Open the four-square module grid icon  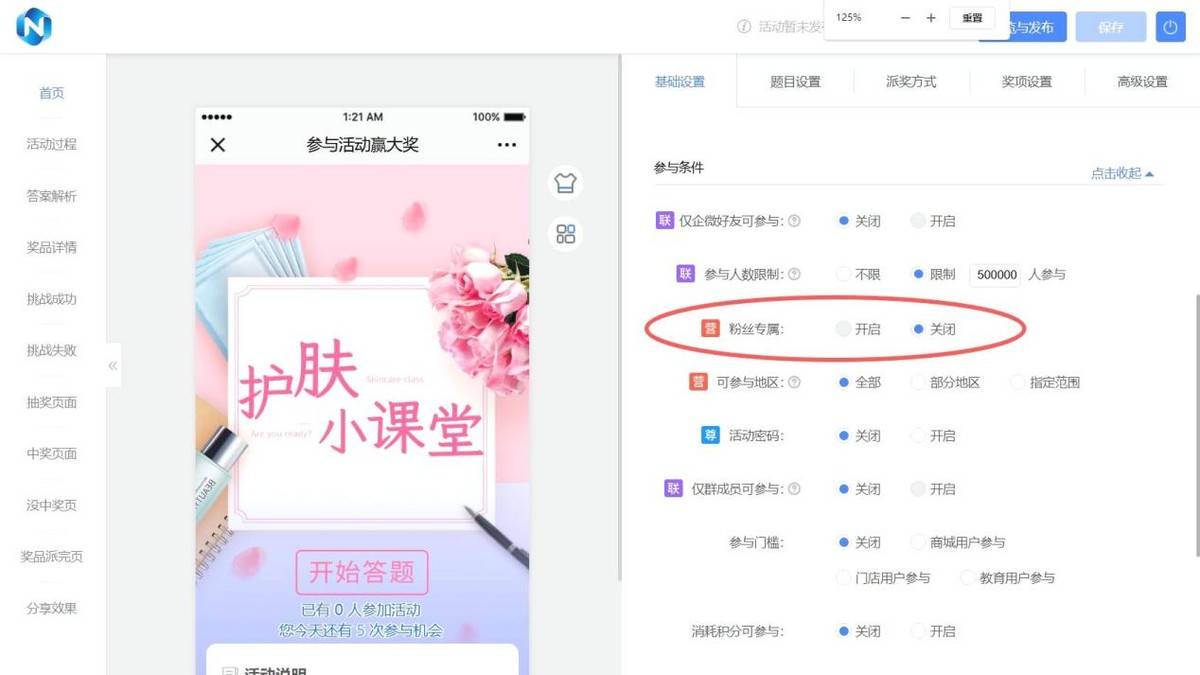tap(566, 235)
